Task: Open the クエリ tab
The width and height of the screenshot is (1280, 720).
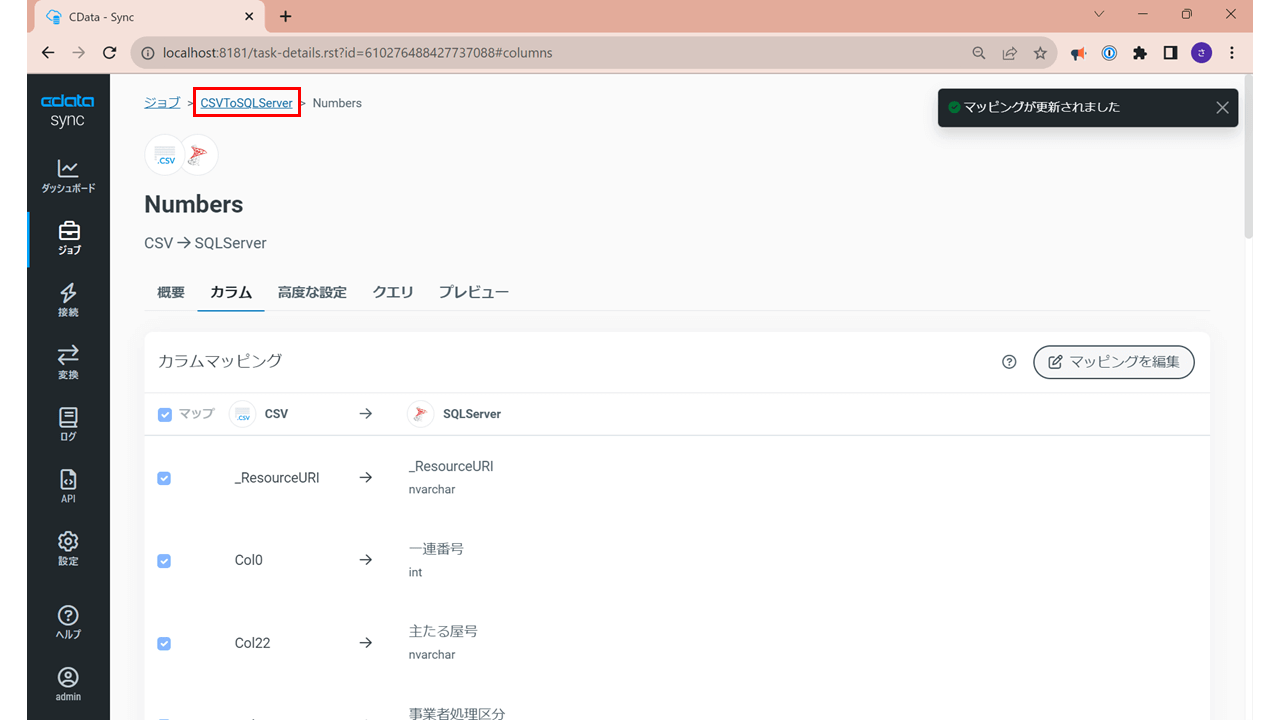Action: coord(393,292)
